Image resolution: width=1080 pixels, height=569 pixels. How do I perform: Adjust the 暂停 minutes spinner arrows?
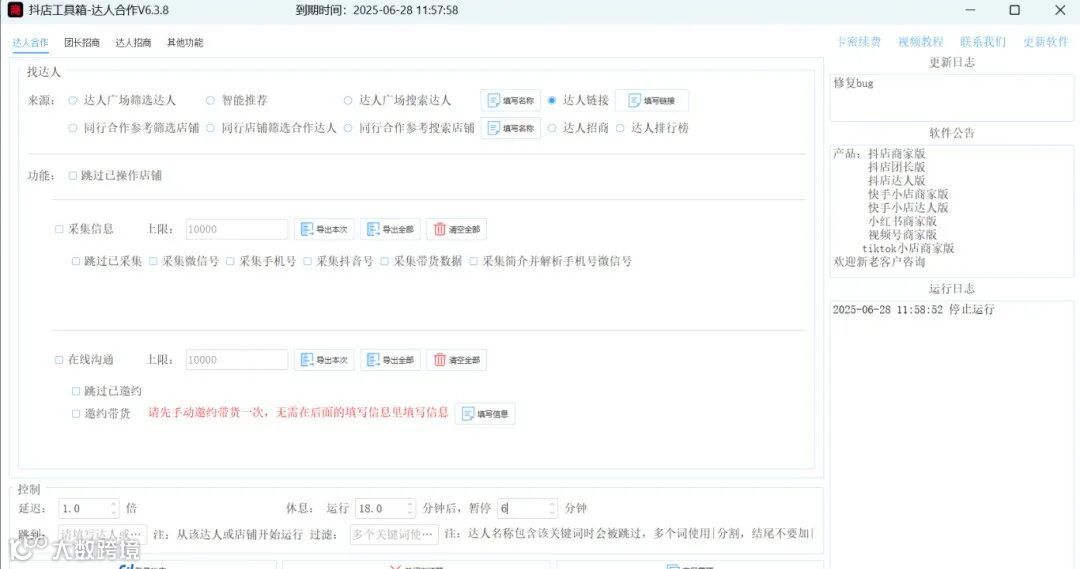tap(552, 508)
